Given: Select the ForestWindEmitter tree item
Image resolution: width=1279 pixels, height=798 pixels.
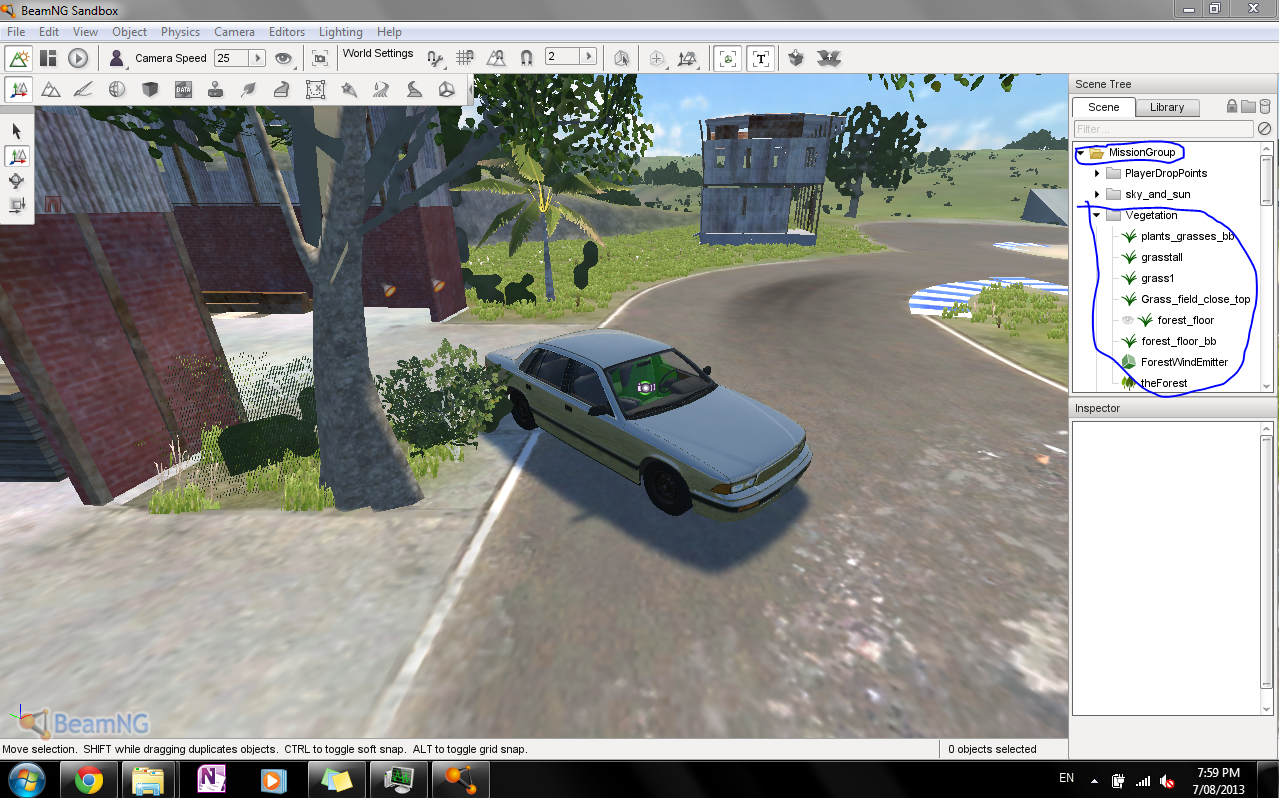Looking at the screenshot, I should pyautogui.click(x=1184, y=362).
